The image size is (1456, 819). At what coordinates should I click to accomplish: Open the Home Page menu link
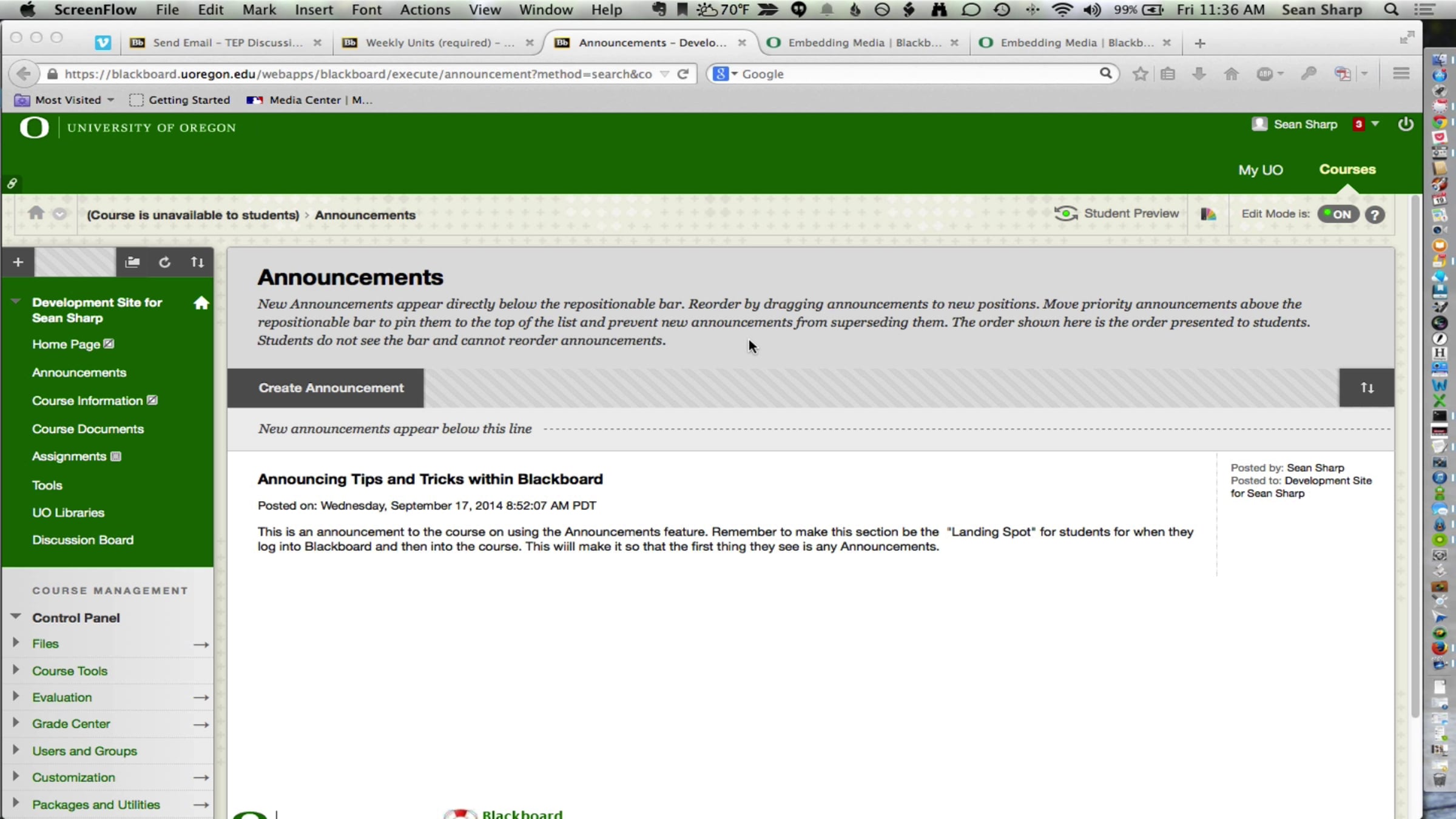tap(66, 345)
